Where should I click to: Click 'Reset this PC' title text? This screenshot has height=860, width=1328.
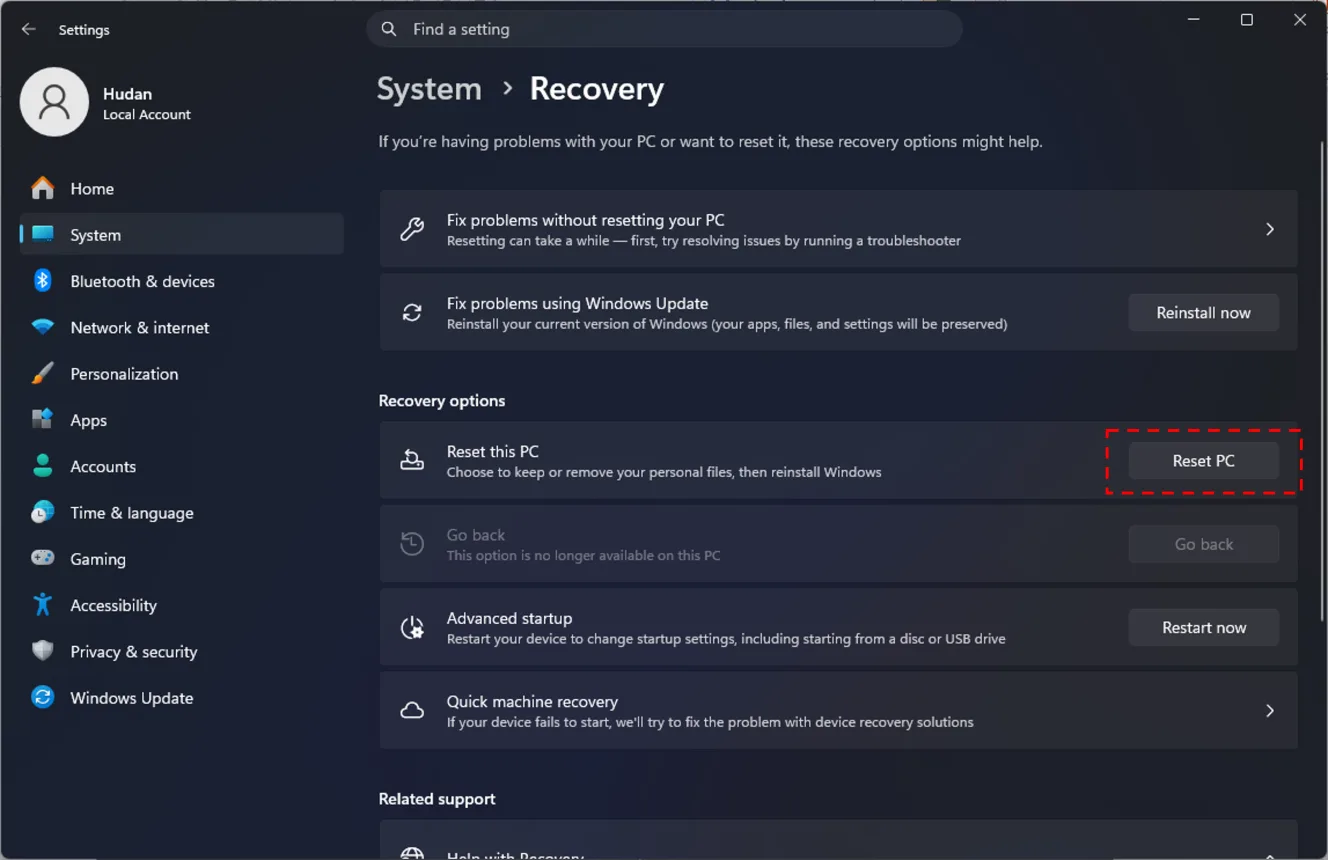(x=492, y=451)
